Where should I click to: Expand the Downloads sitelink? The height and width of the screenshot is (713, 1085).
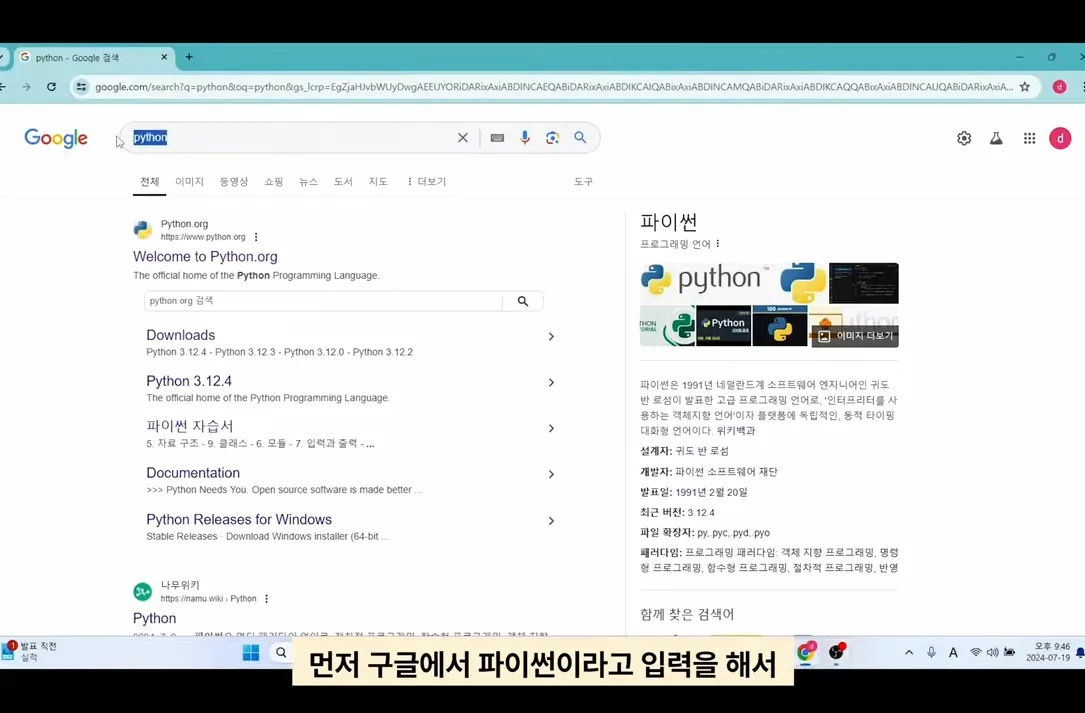551,336
